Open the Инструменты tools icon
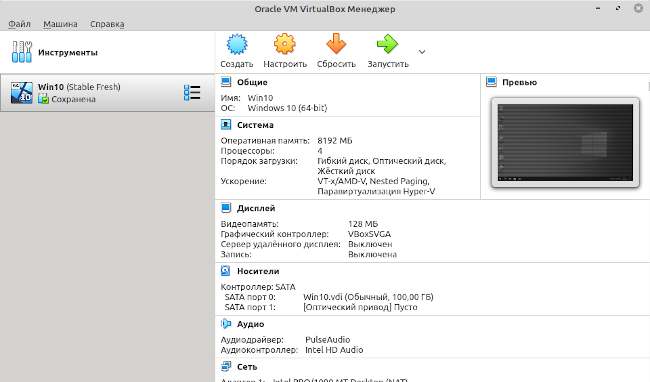This screenshot has width=650, height=382. coord(22,52)
